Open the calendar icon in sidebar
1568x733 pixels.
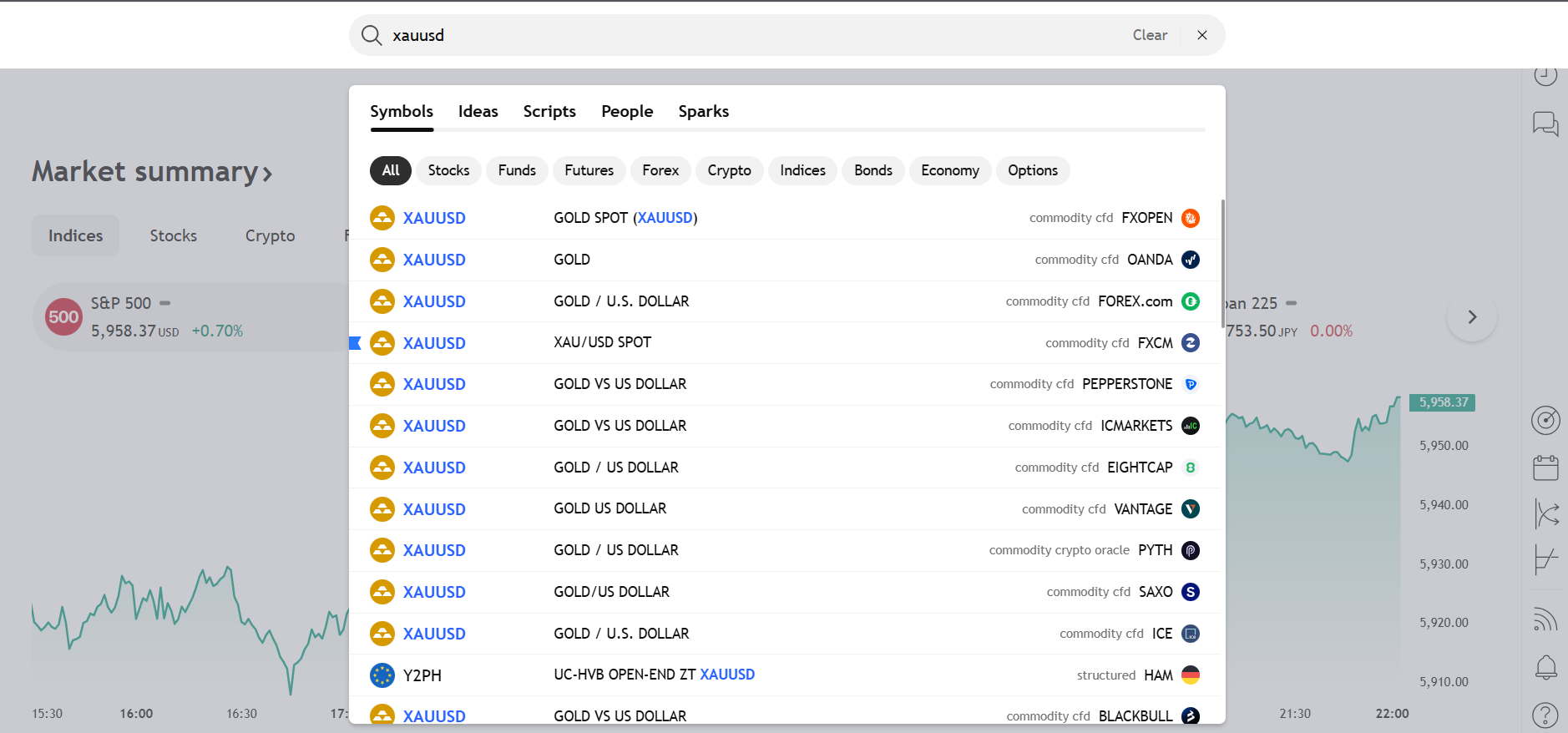point(1545,468)
